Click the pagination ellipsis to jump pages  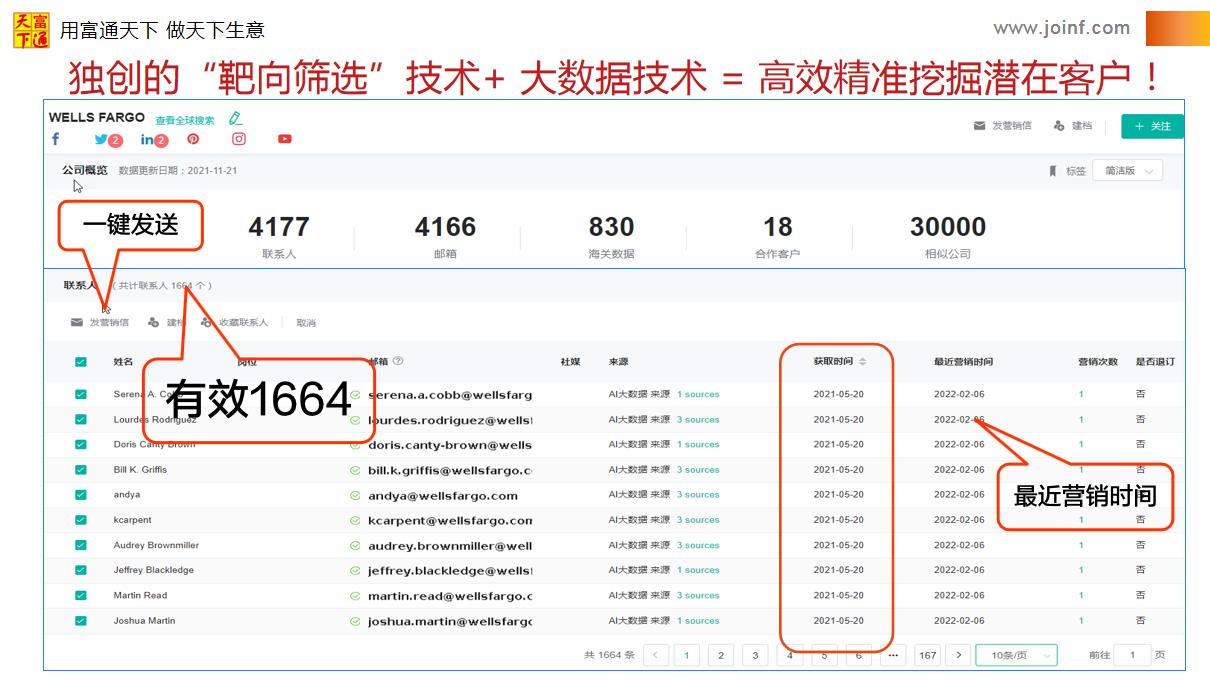point(893,655)
